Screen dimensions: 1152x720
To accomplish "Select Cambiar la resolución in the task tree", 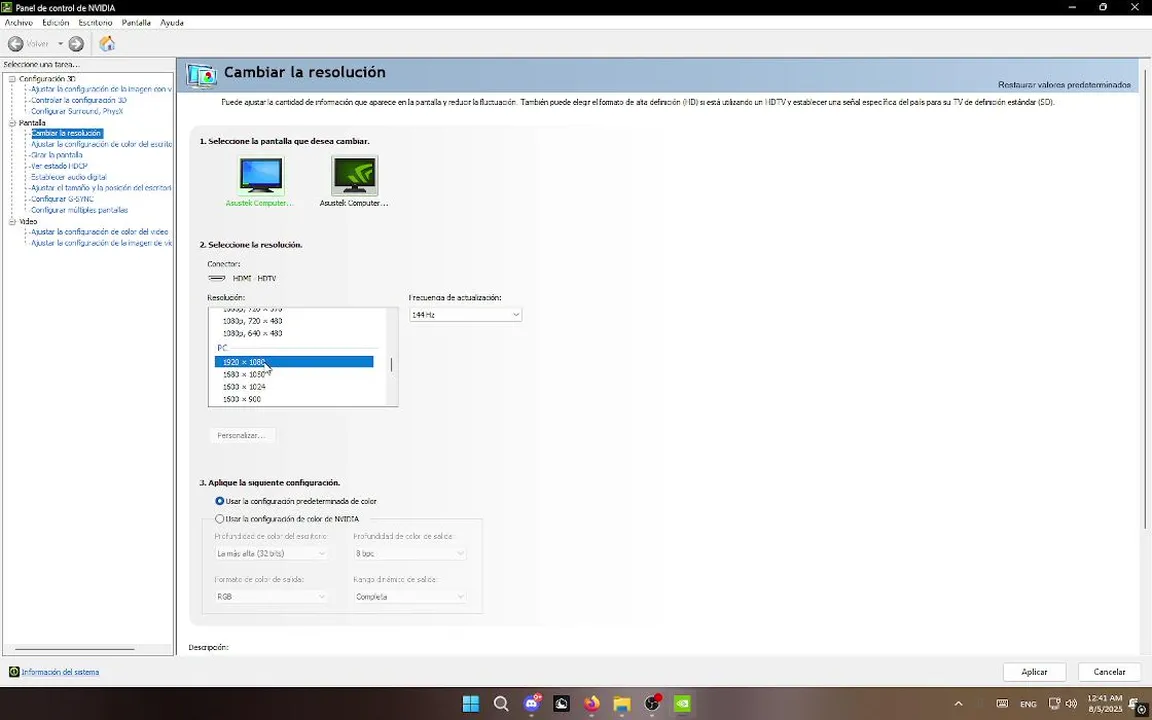I will pos(66,133).
